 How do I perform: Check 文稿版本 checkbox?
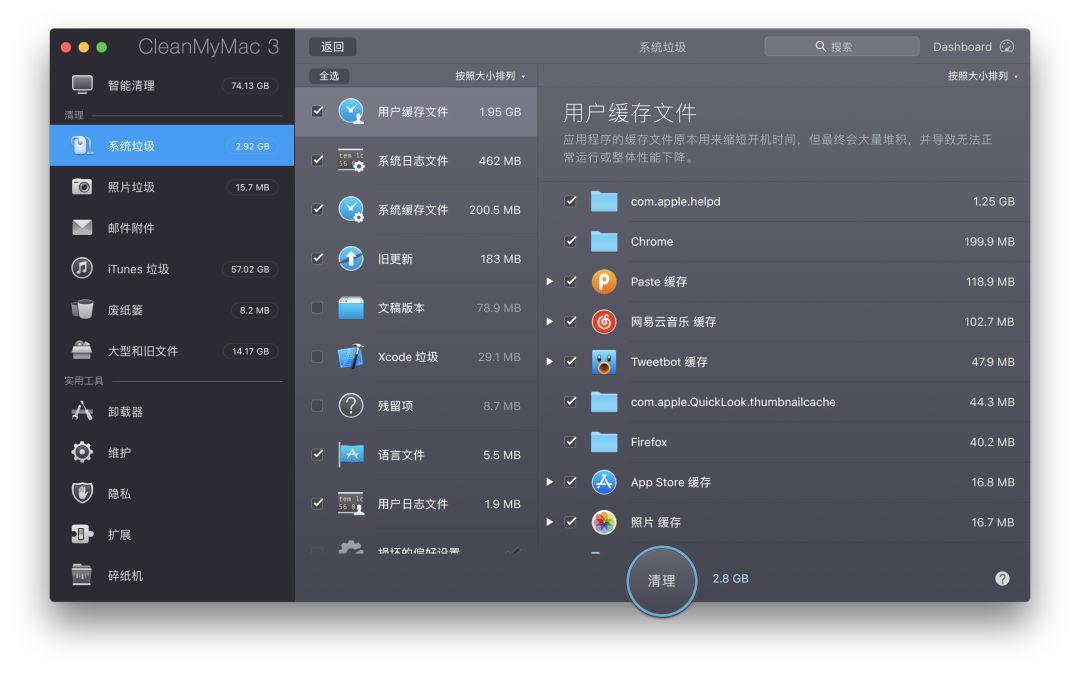[x=318, y=307]
